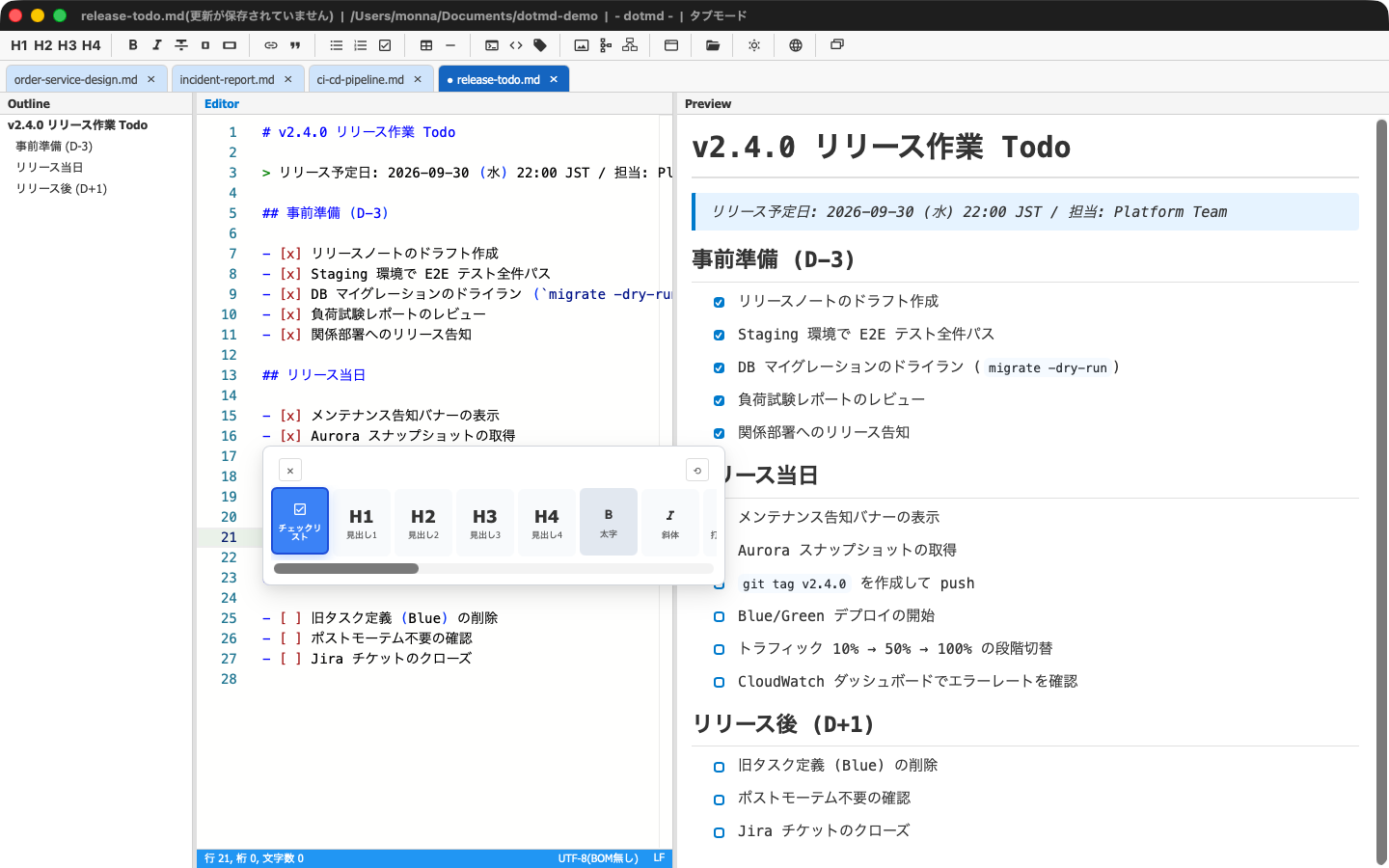1389x868 pixels.
Task: Check the Blue/Green デプロイの開始 checkbox
Action: pos(719,616)
